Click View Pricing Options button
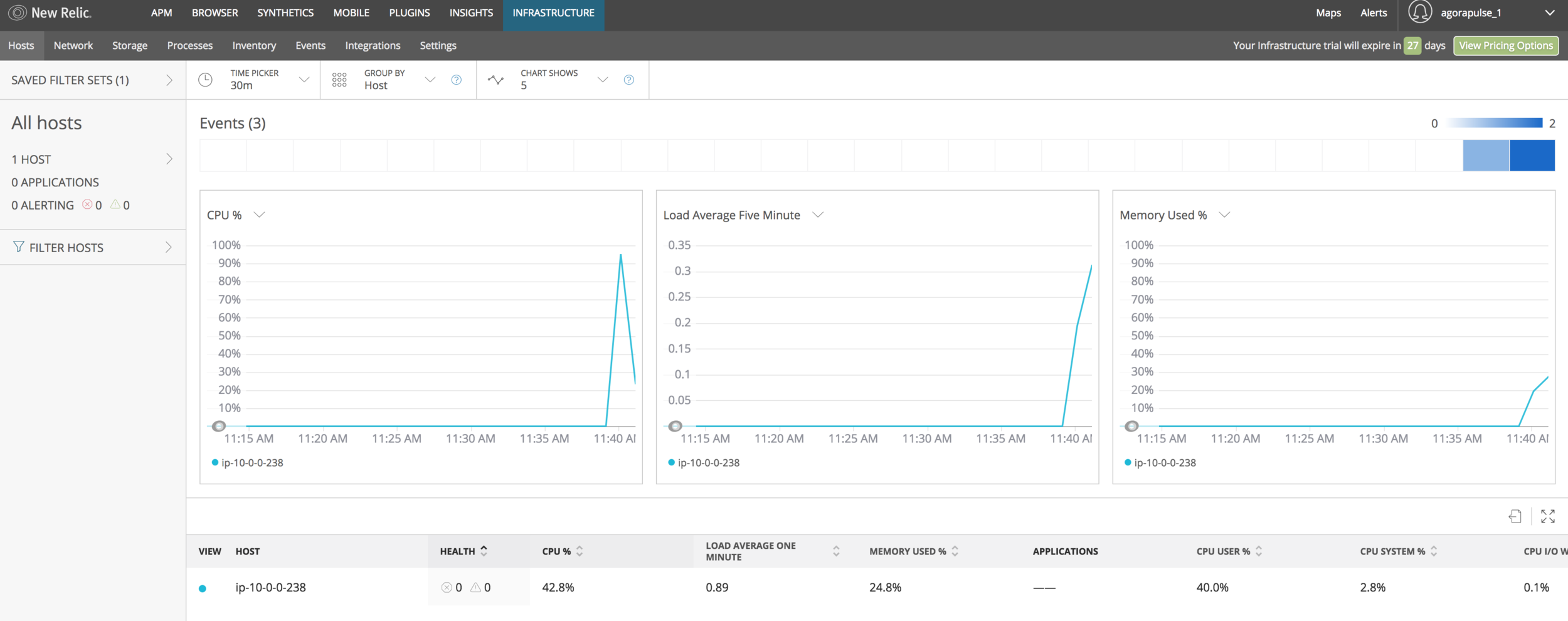This screenshot has width=1568, height=621. (1506, 45)
